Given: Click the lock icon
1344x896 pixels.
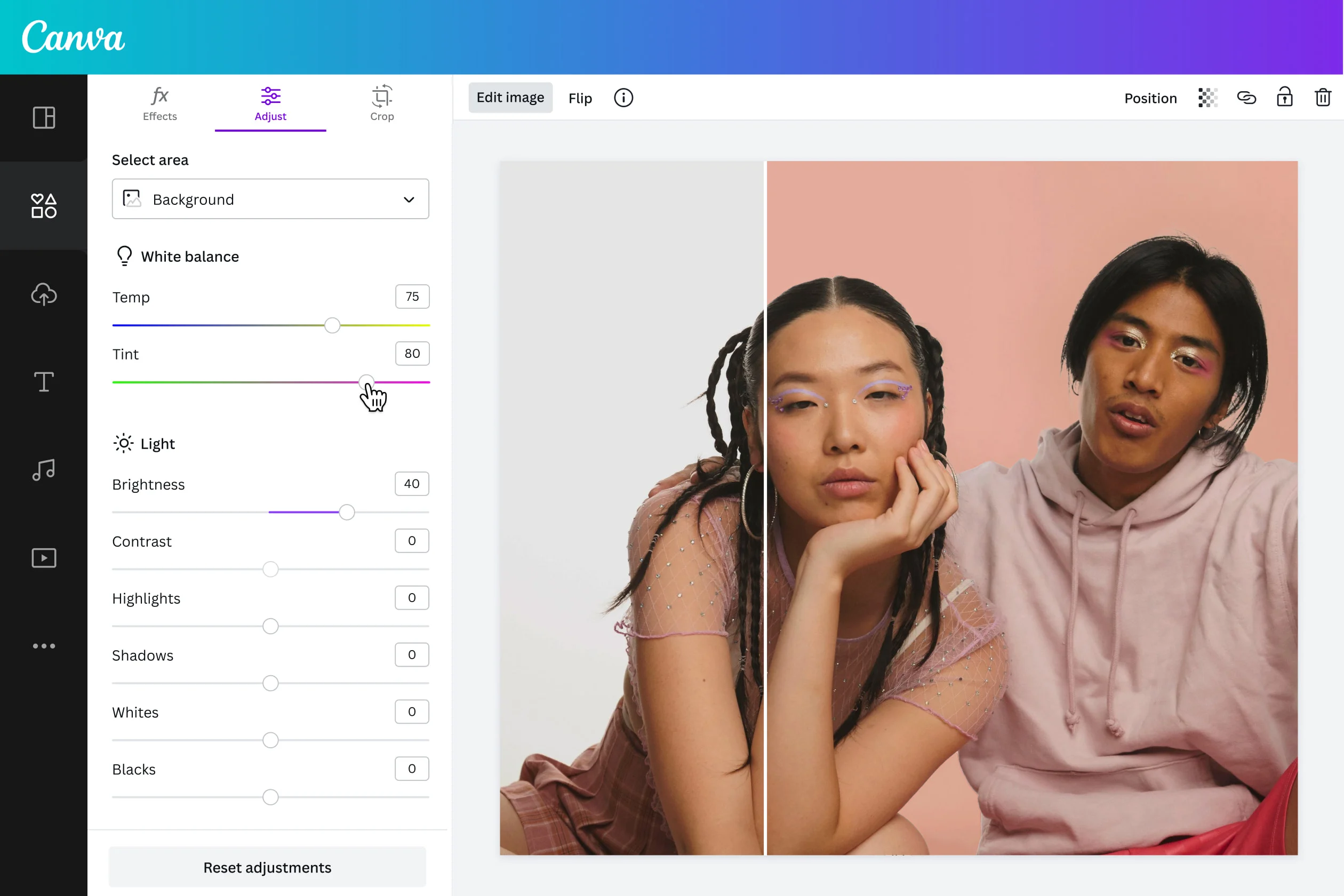Looking at the screenshot, I should [x=1283, y=97].
